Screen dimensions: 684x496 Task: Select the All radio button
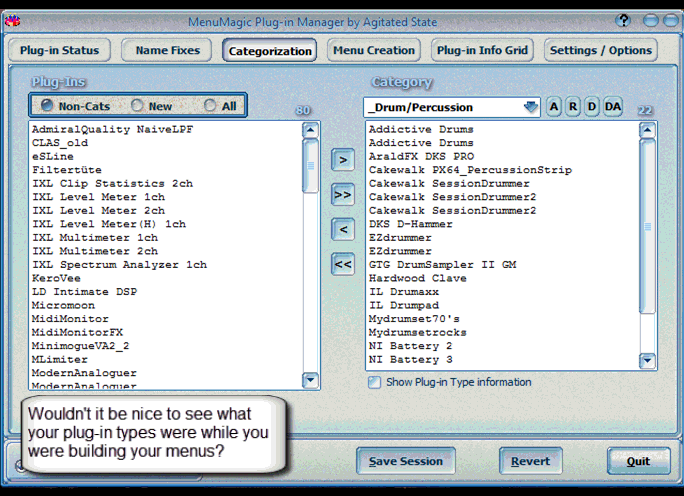pos(210,105)
